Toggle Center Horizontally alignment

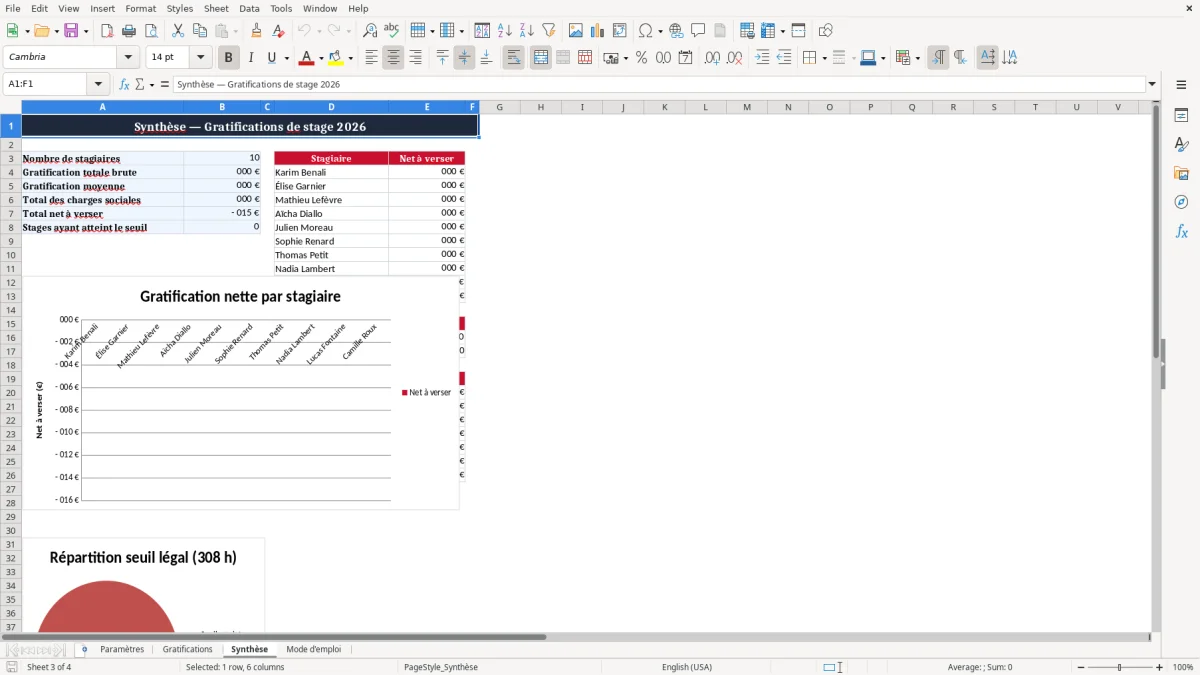click(x=393, y=58)
